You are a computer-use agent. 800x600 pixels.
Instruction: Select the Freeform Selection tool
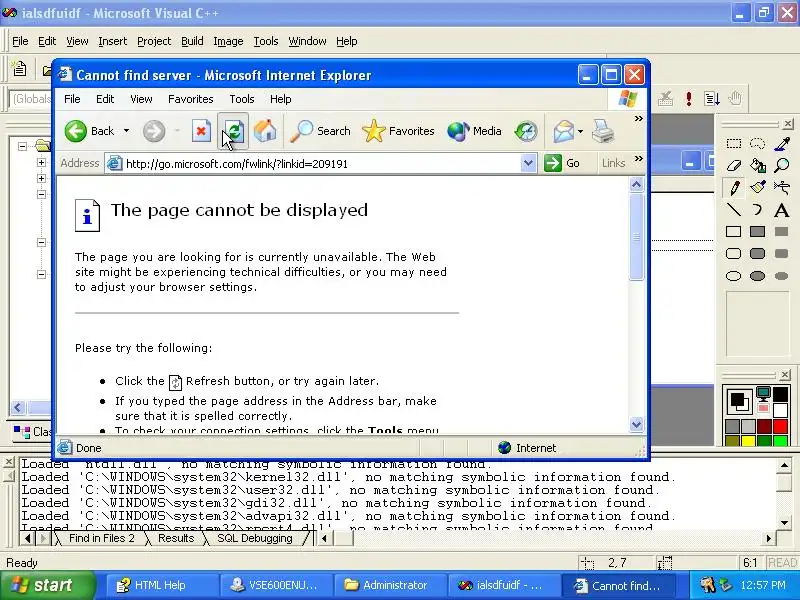(x=758, y=143)
